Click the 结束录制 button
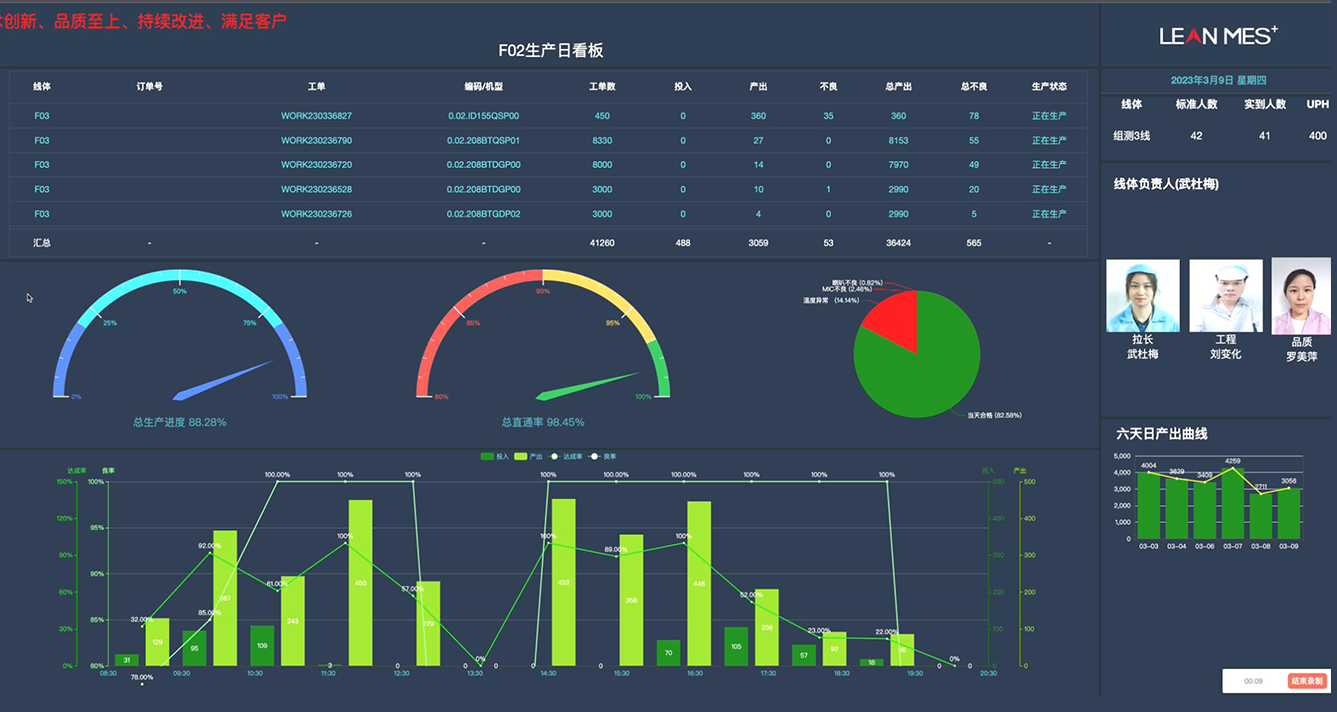 click(x=1307, y=681)
